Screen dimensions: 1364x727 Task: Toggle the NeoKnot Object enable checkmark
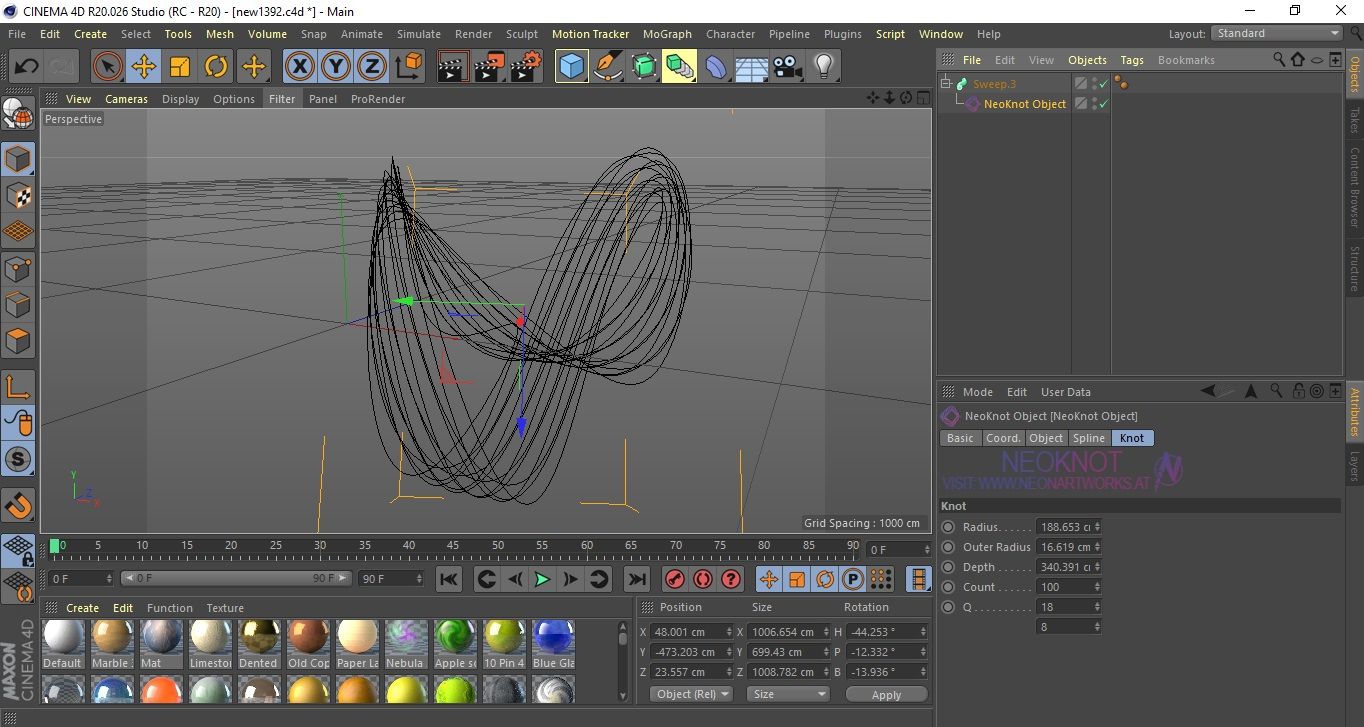(x=1104, y=104)
